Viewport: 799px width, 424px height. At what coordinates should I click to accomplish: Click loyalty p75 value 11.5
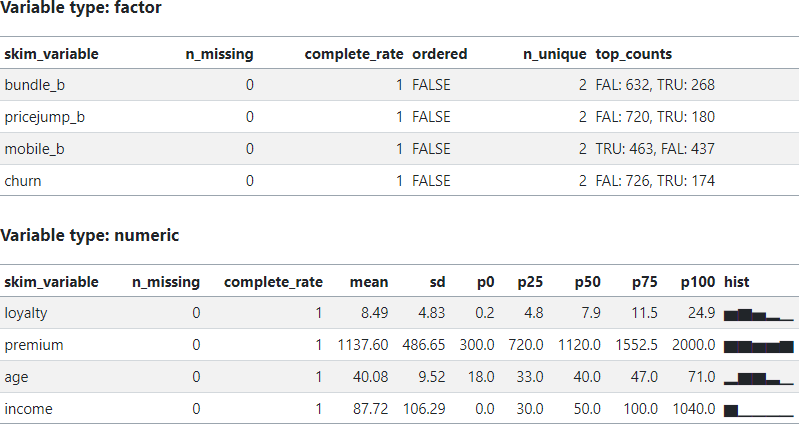[644, 313]
